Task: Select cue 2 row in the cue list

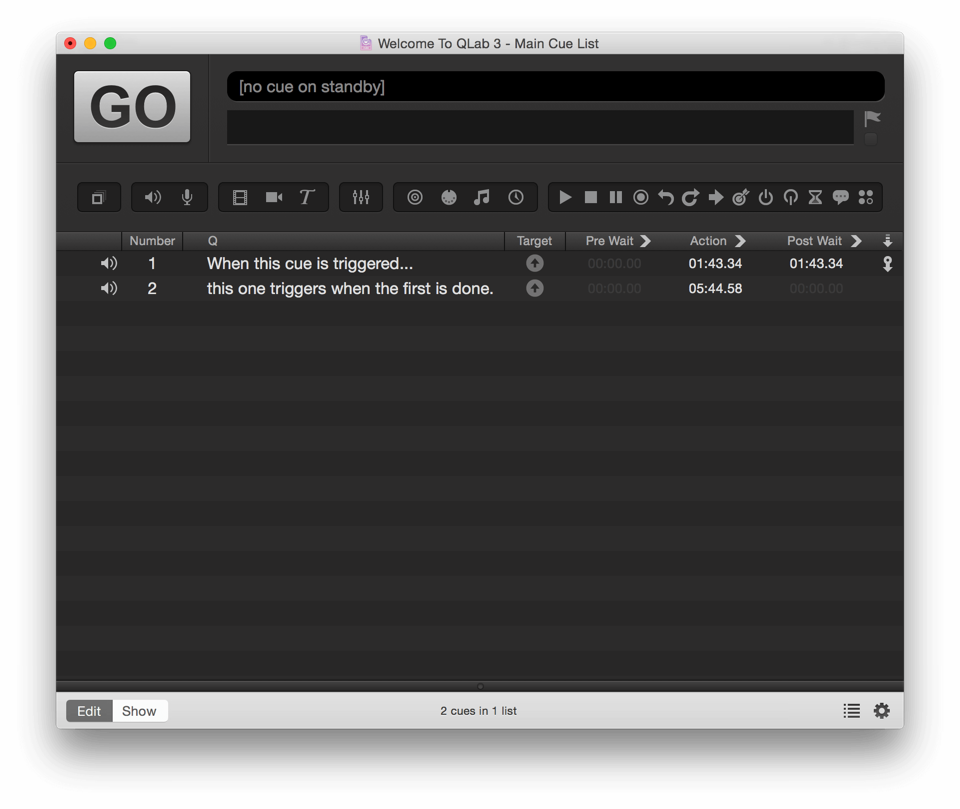Action: point(350,289)
